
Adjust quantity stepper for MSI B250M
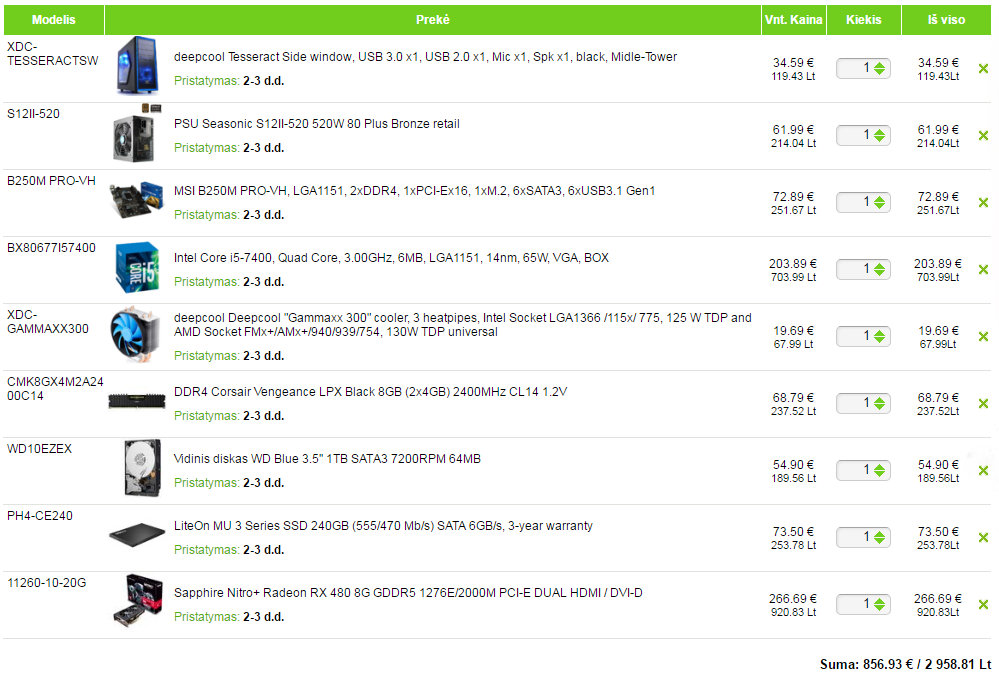click(x=879, y=203)
